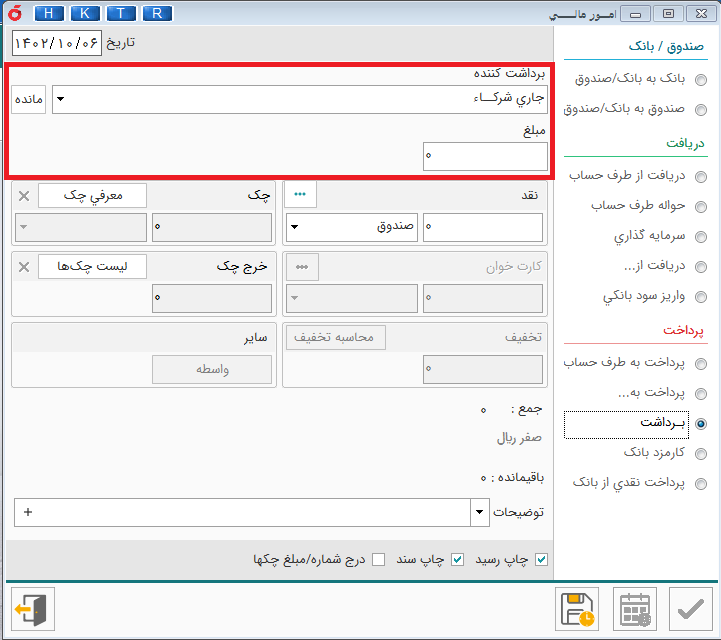Enable درج شماره/مبلغ چکها checkbox
Viewport: 721px width, 640px height.
click(x=378, y=560)
